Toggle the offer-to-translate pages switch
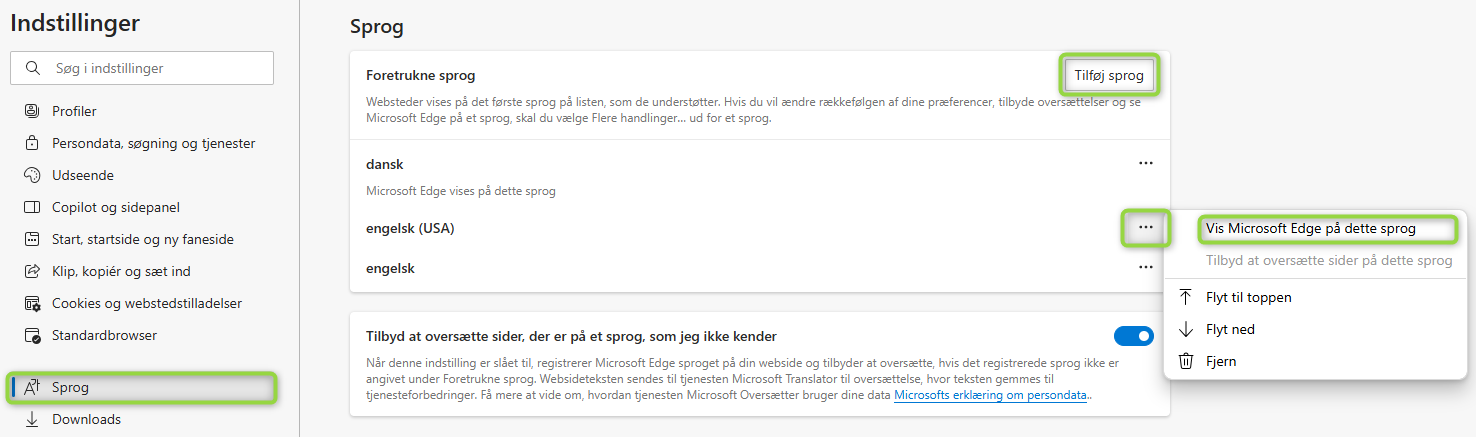This screenshot has height=437, width=1476. coord(1133,336)
